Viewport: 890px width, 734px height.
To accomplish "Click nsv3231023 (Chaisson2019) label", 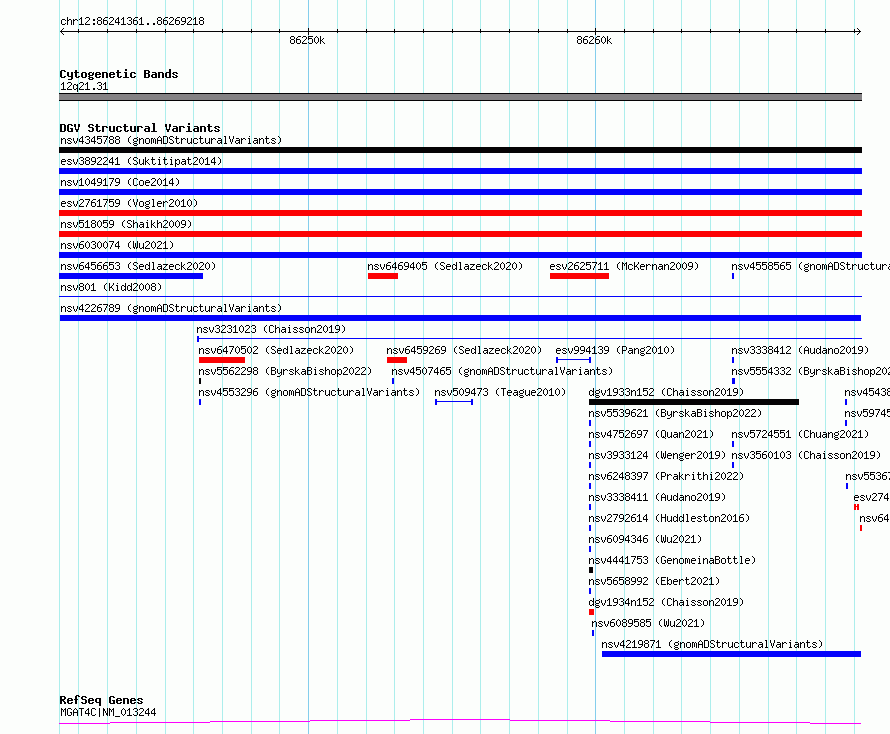I will (x=271, y=329).
